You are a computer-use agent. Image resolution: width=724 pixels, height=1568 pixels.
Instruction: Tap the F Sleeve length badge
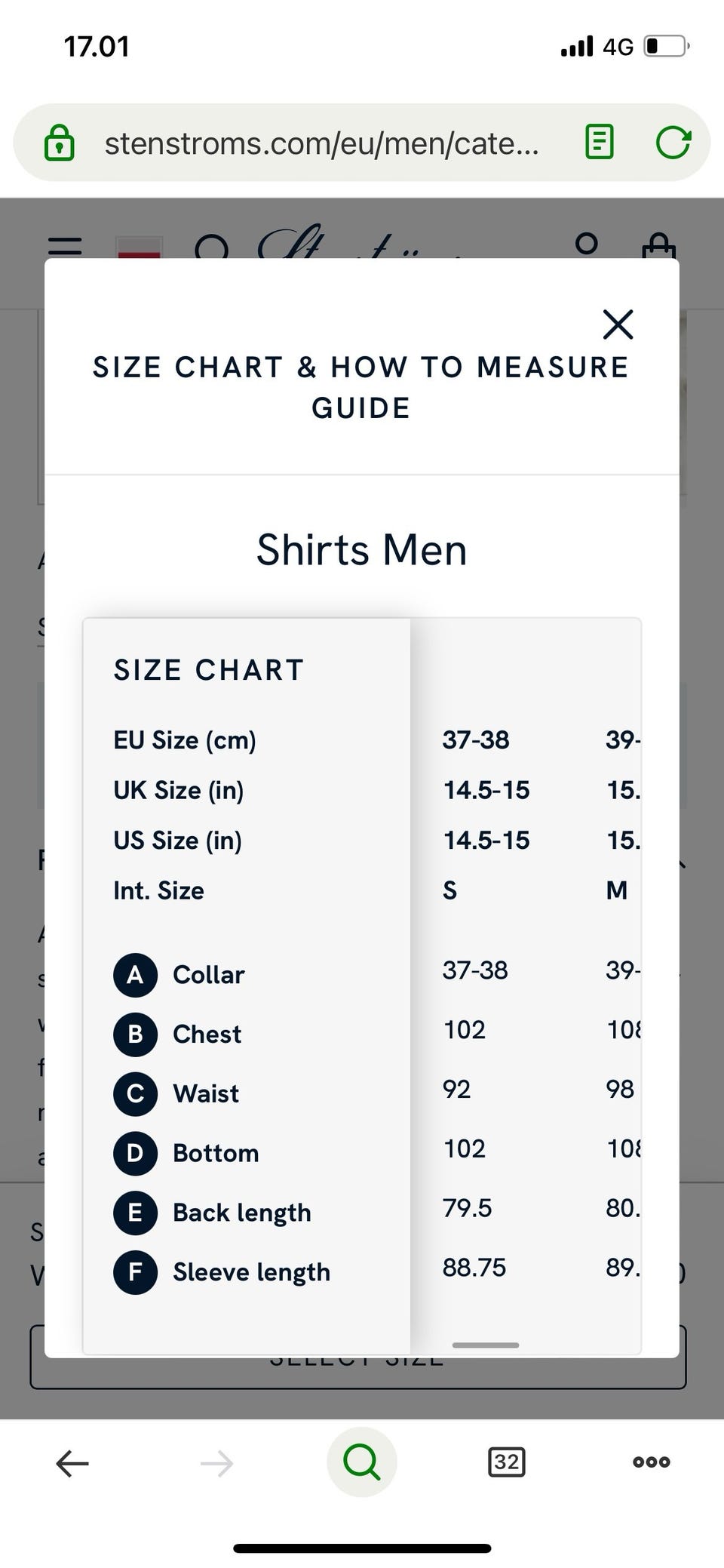point(136,1273)
